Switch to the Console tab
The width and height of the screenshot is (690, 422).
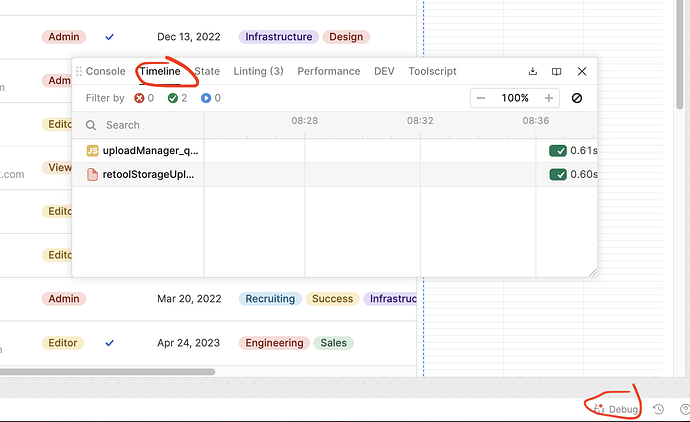point(105,72)
